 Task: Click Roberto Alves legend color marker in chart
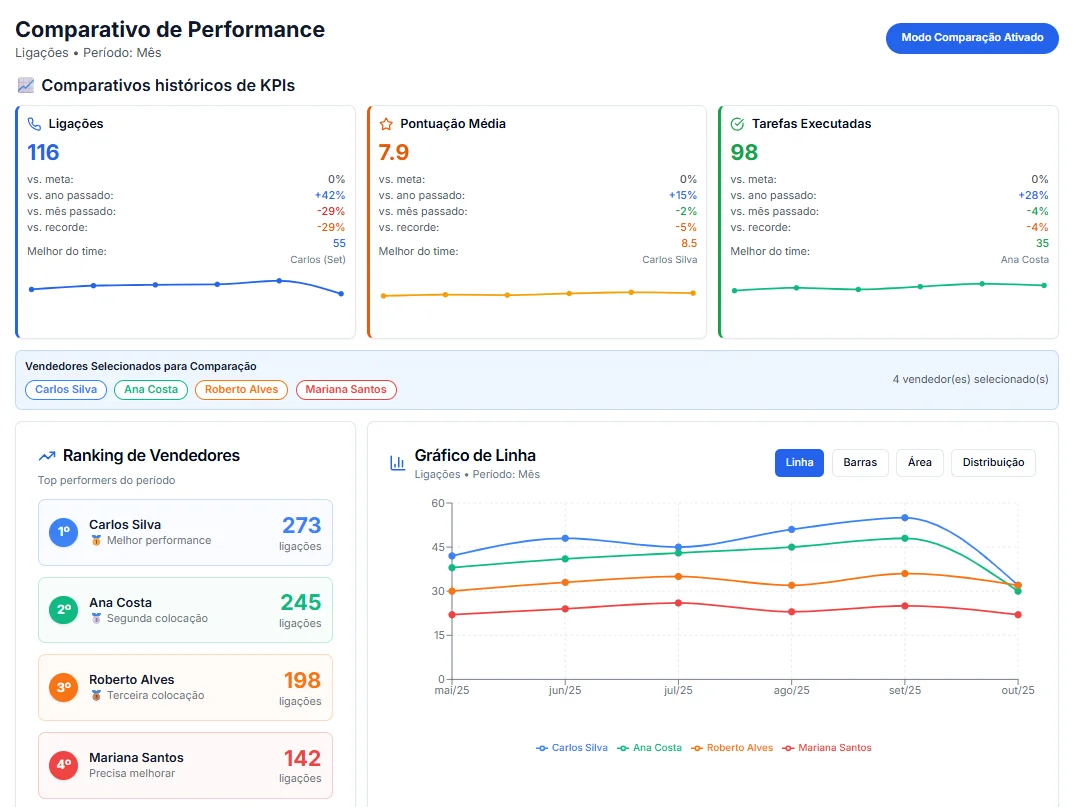697,748
